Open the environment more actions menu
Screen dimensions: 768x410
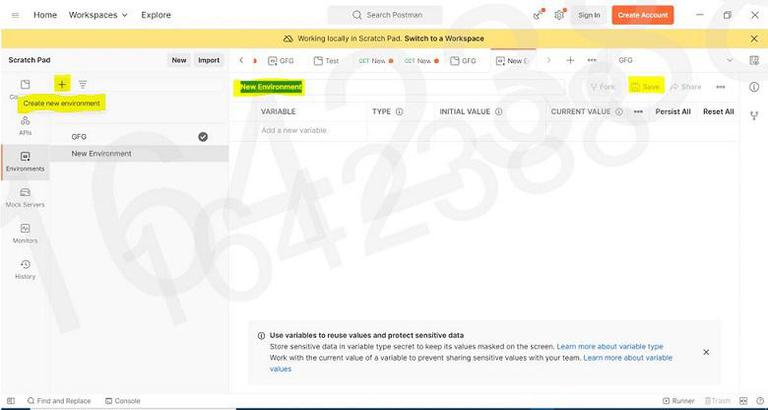[x=720, y=87]
